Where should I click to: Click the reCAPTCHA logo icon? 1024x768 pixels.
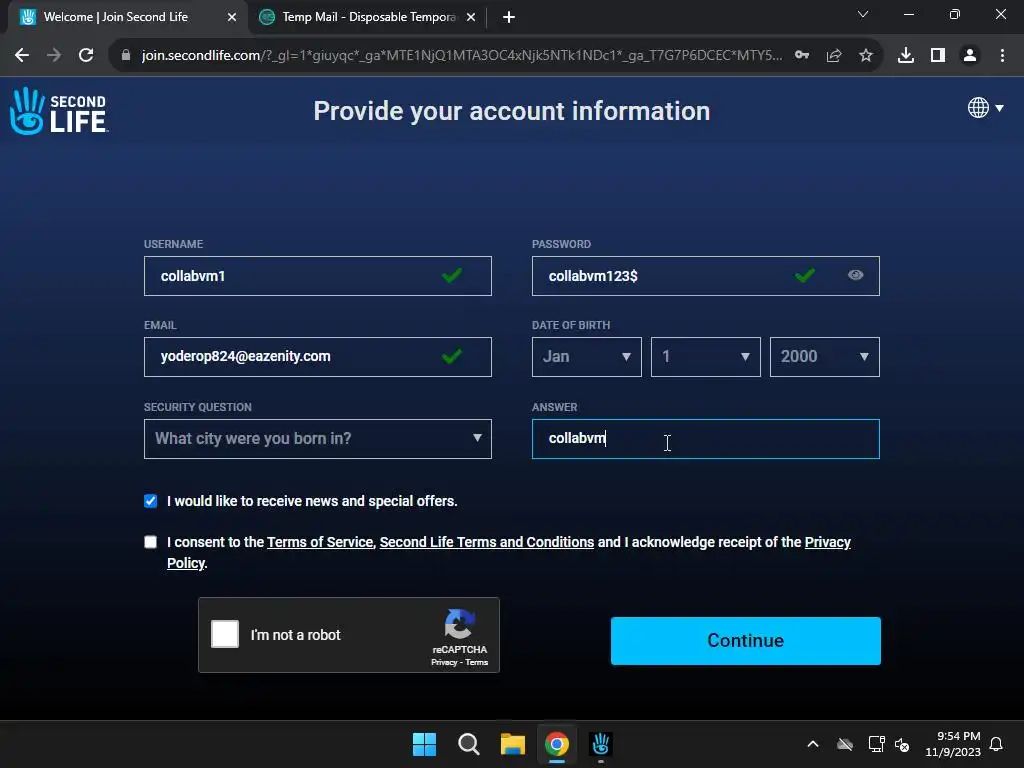(459, 624)
